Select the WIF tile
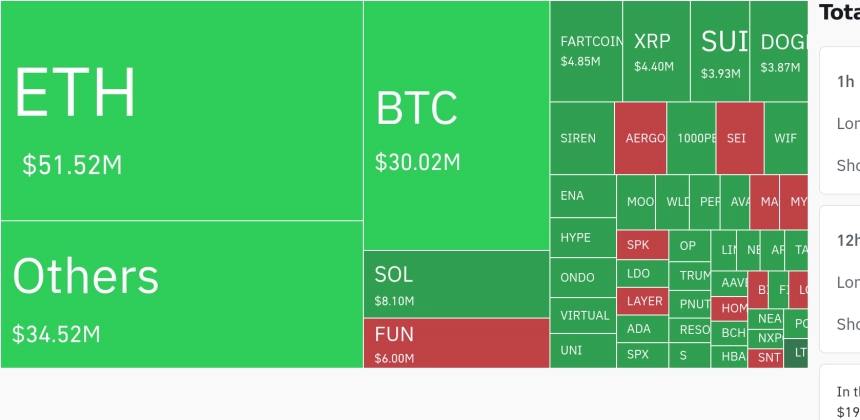Screen dimensions: 860x420 (786, 138)
